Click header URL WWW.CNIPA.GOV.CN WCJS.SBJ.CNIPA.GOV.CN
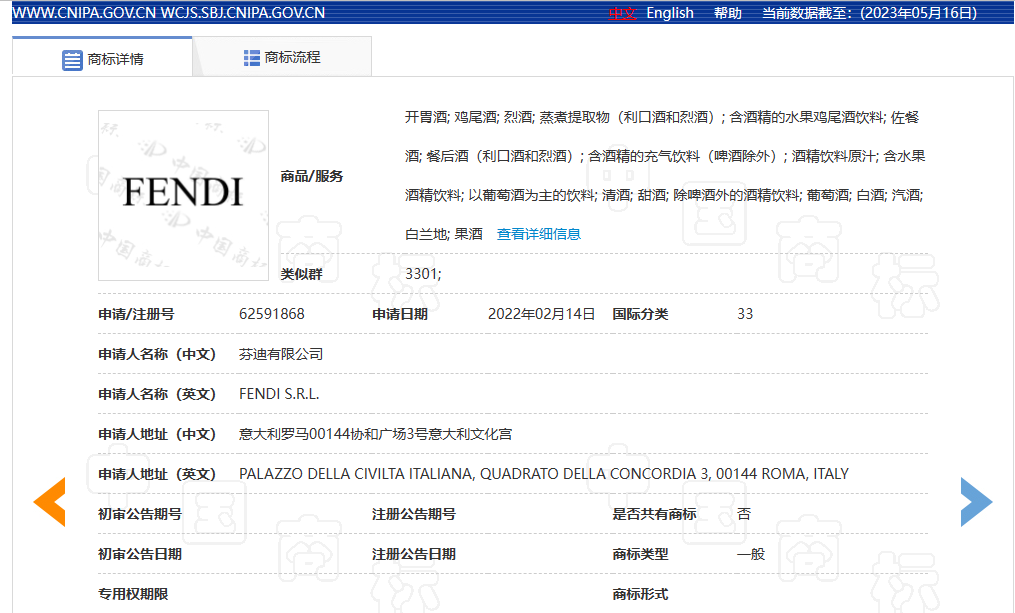This screenshot has width=1015, height=613. coord(168,13)
